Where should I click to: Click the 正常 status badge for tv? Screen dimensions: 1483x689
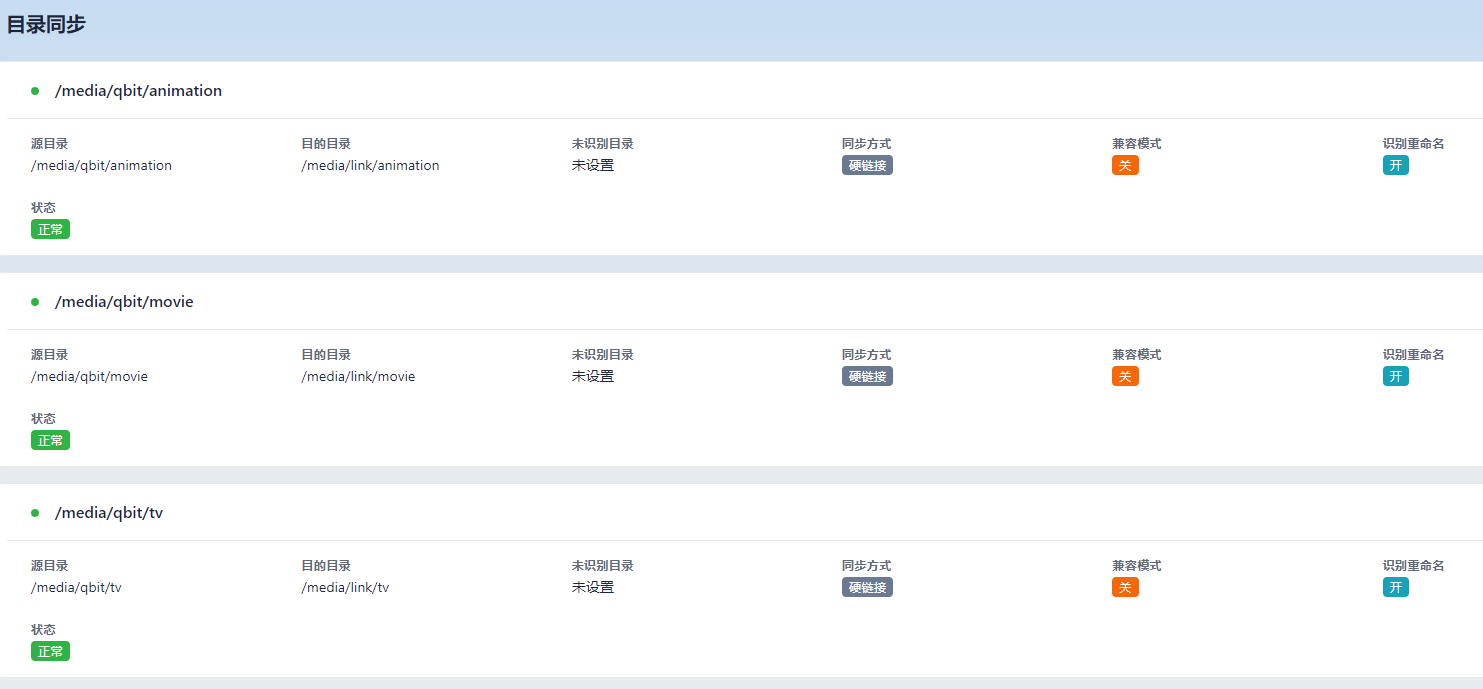[50, 652]
